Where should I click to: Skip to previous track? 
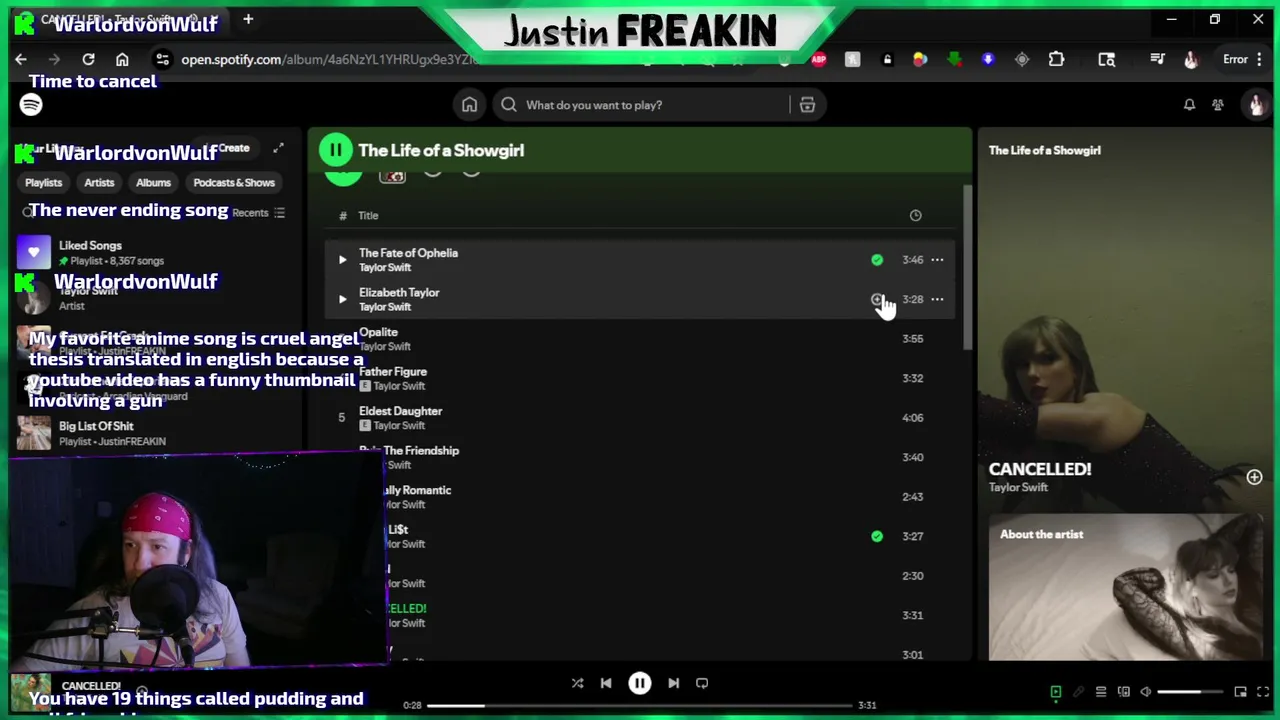(x=606, y=683)
